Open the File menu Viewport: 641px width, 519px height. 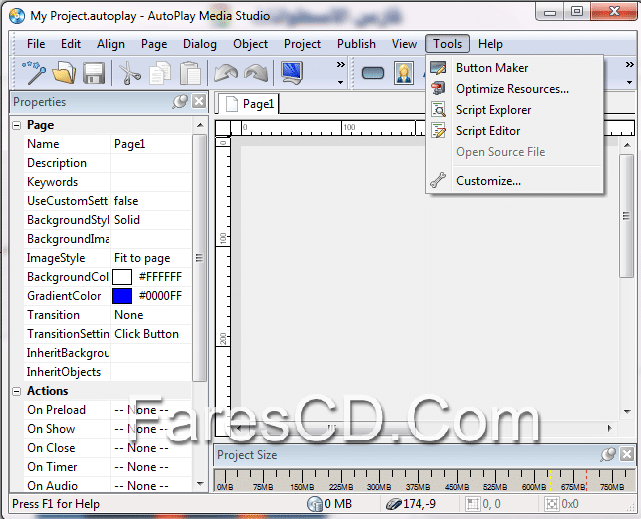pyautogui.click(x=36, y=44)
